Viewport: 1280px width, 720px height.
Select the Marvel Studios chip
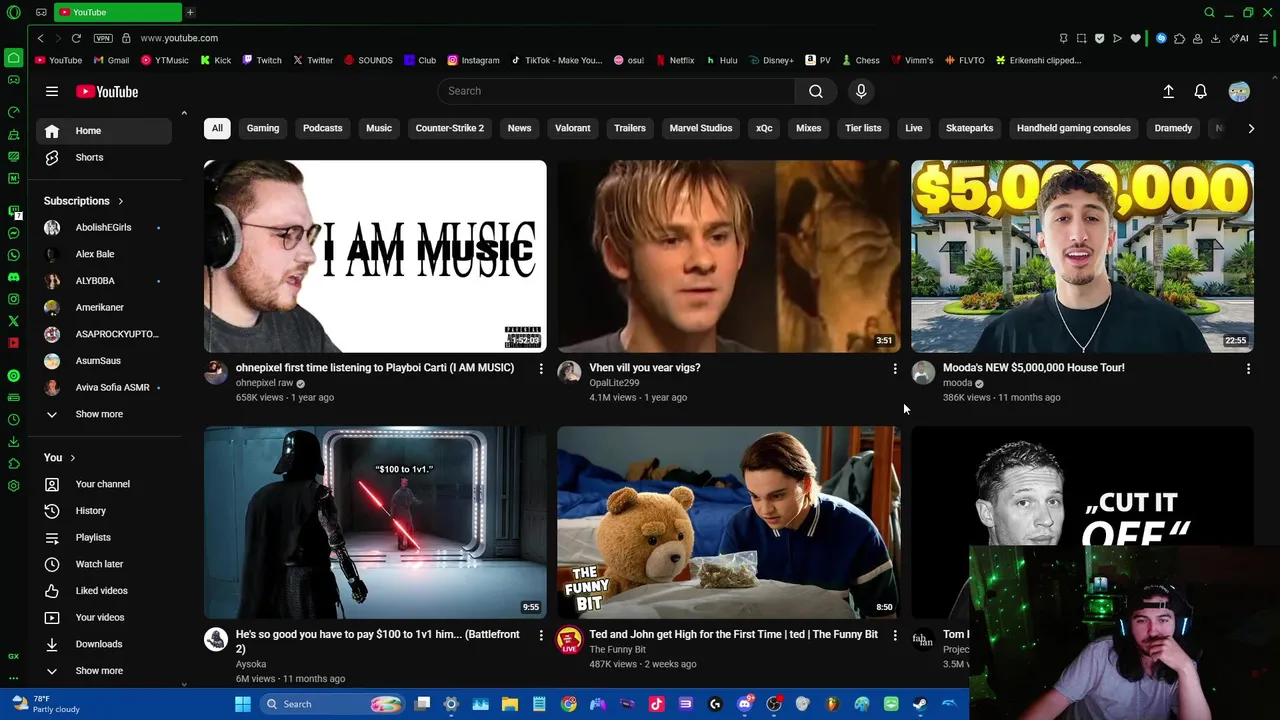pos(701,128)
